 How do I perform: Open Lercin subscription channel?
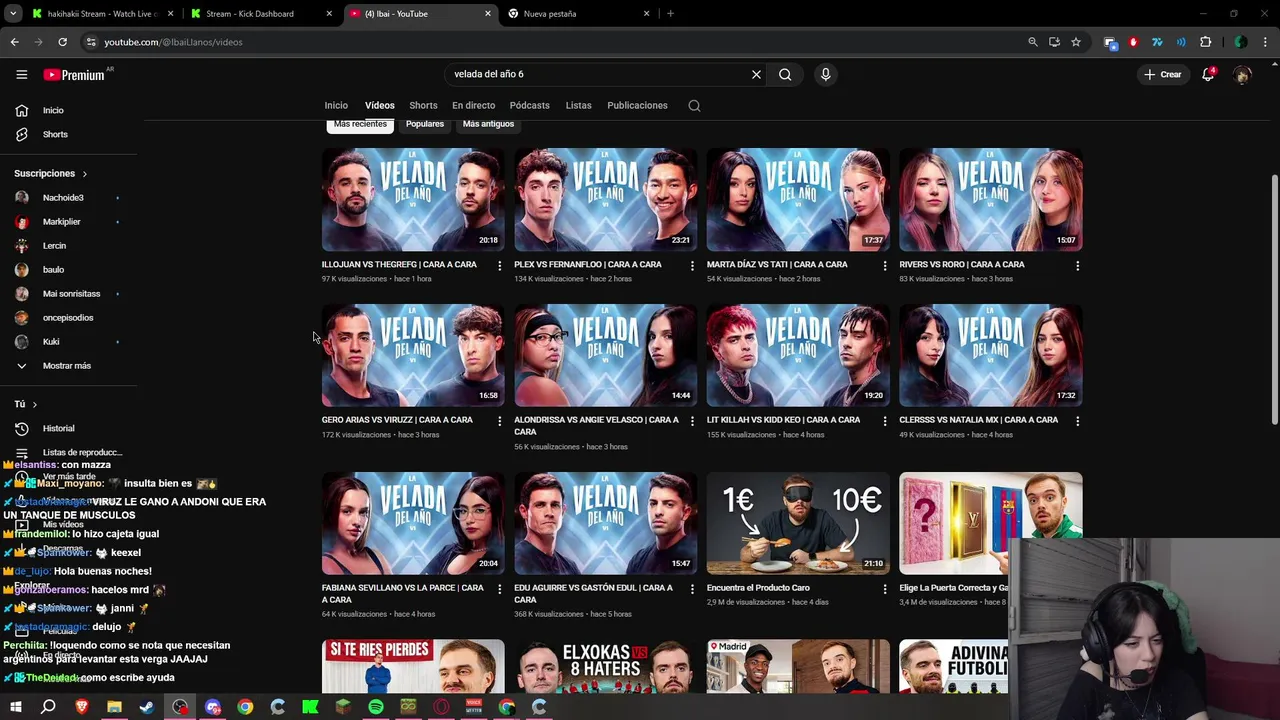tap(68, 246)
